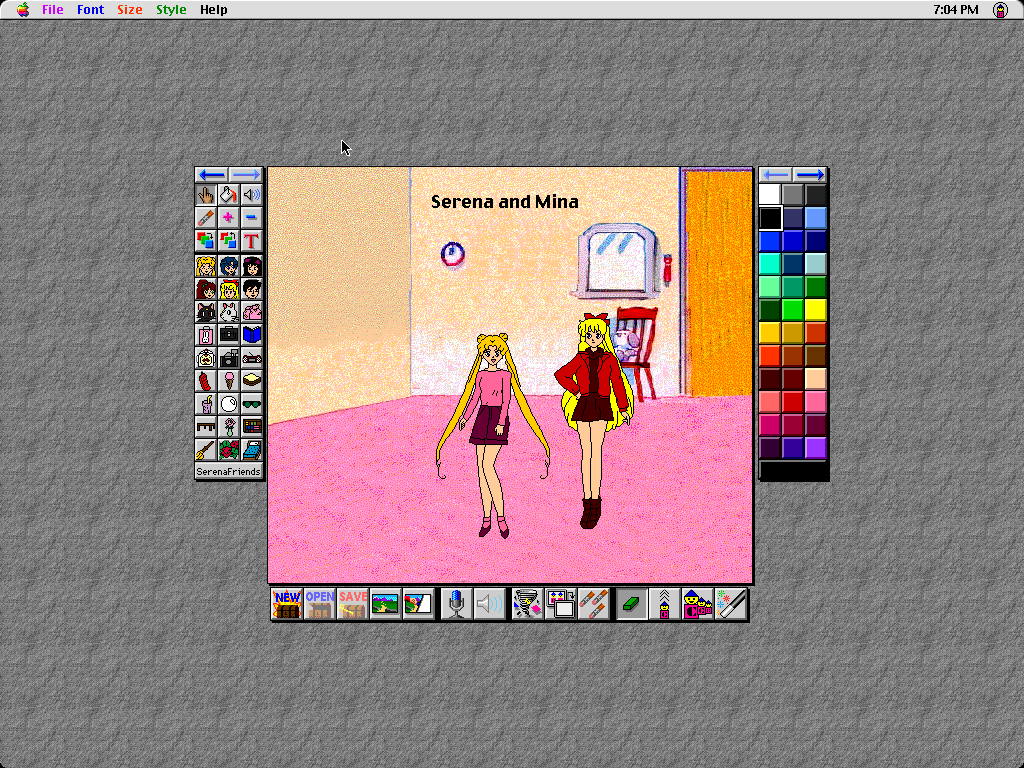The image size is (1024, 768).
Task: Open the Size menu
Action: point(129,10)
